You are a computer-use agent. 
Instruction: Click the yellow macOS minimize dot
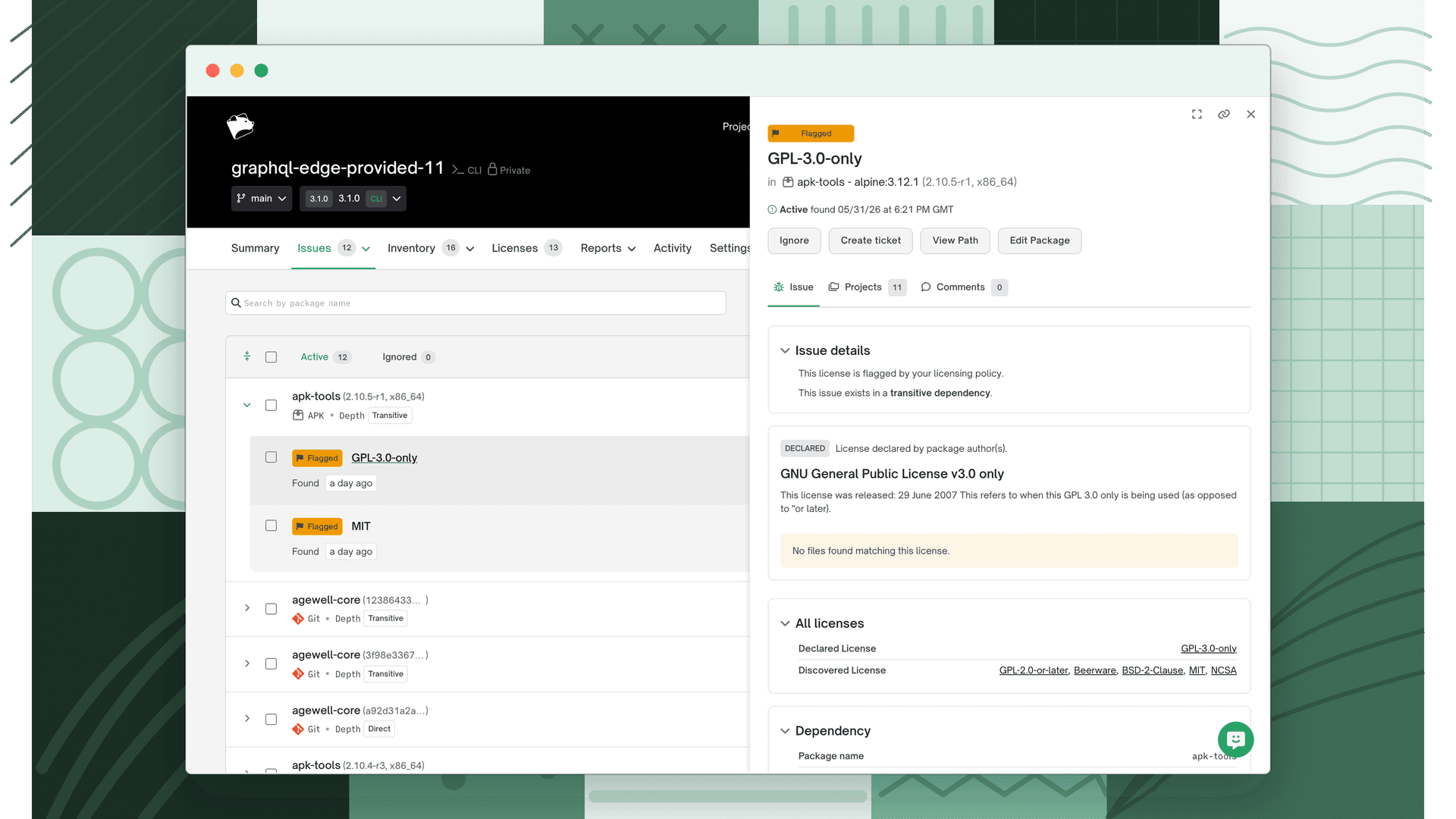[x=237, y=71]
